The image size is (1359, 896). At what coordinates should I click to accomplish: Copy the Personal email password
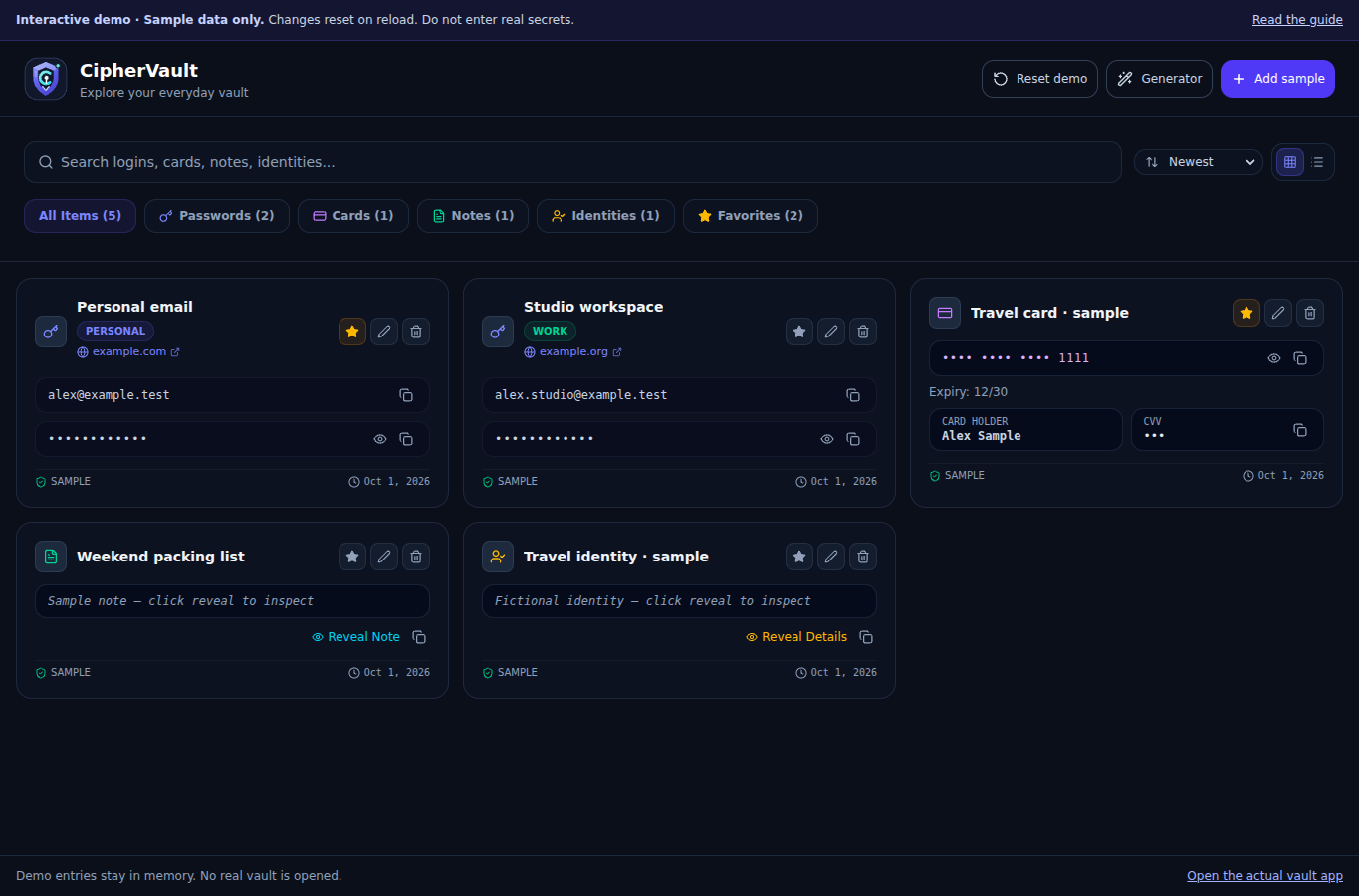406,439
